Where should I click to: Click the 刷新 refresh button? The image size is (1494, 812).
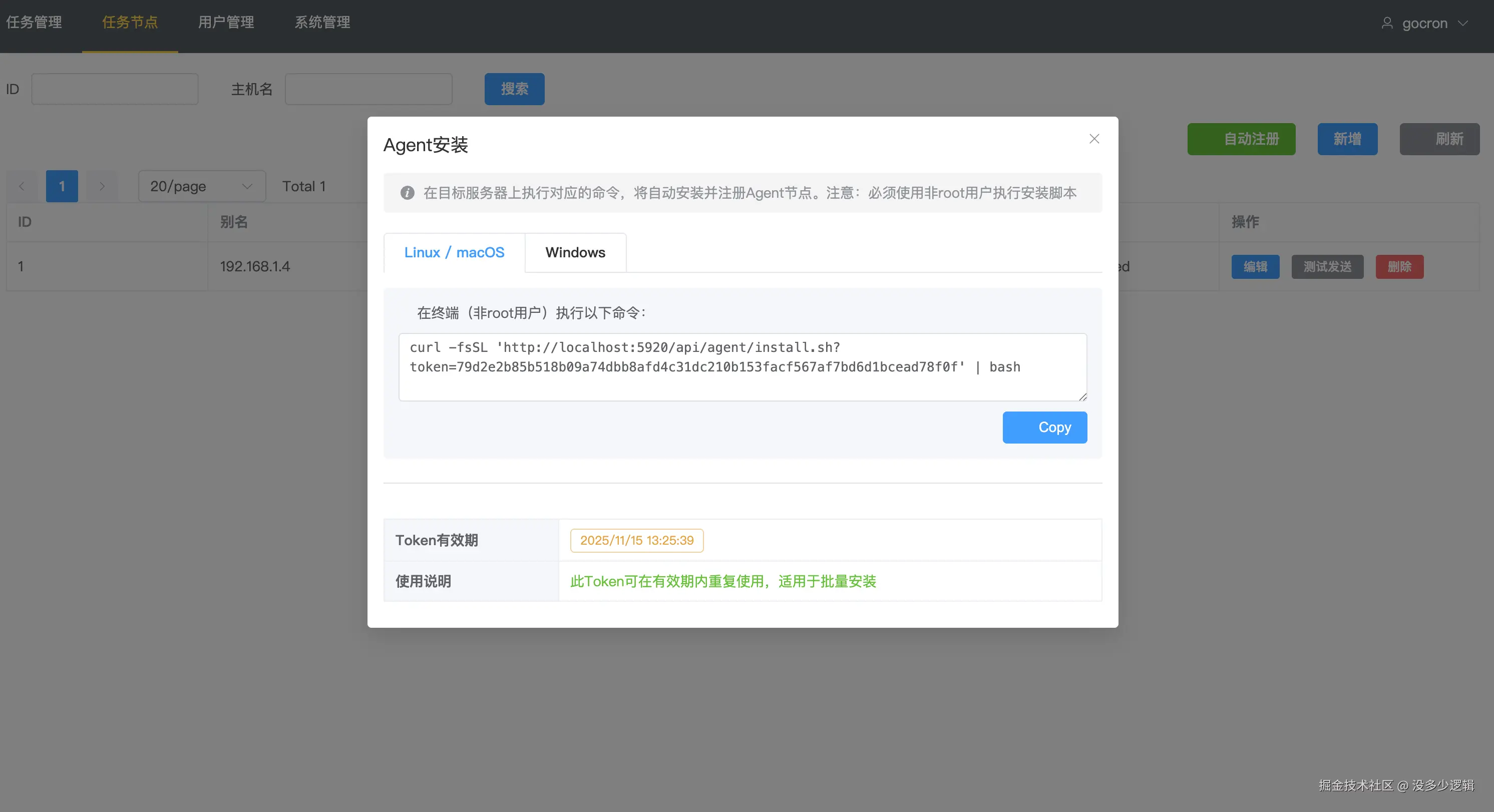1439,139
